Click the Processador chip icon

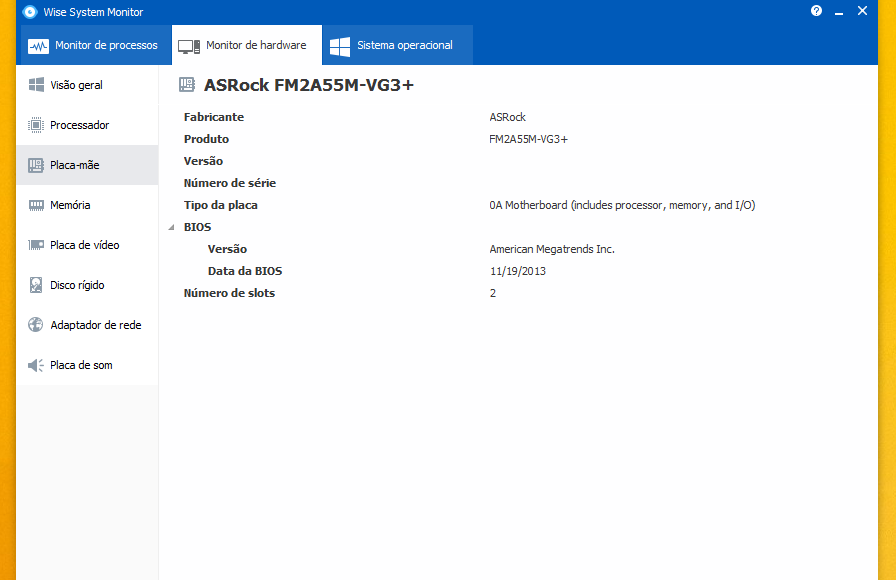tap(36, 125)
